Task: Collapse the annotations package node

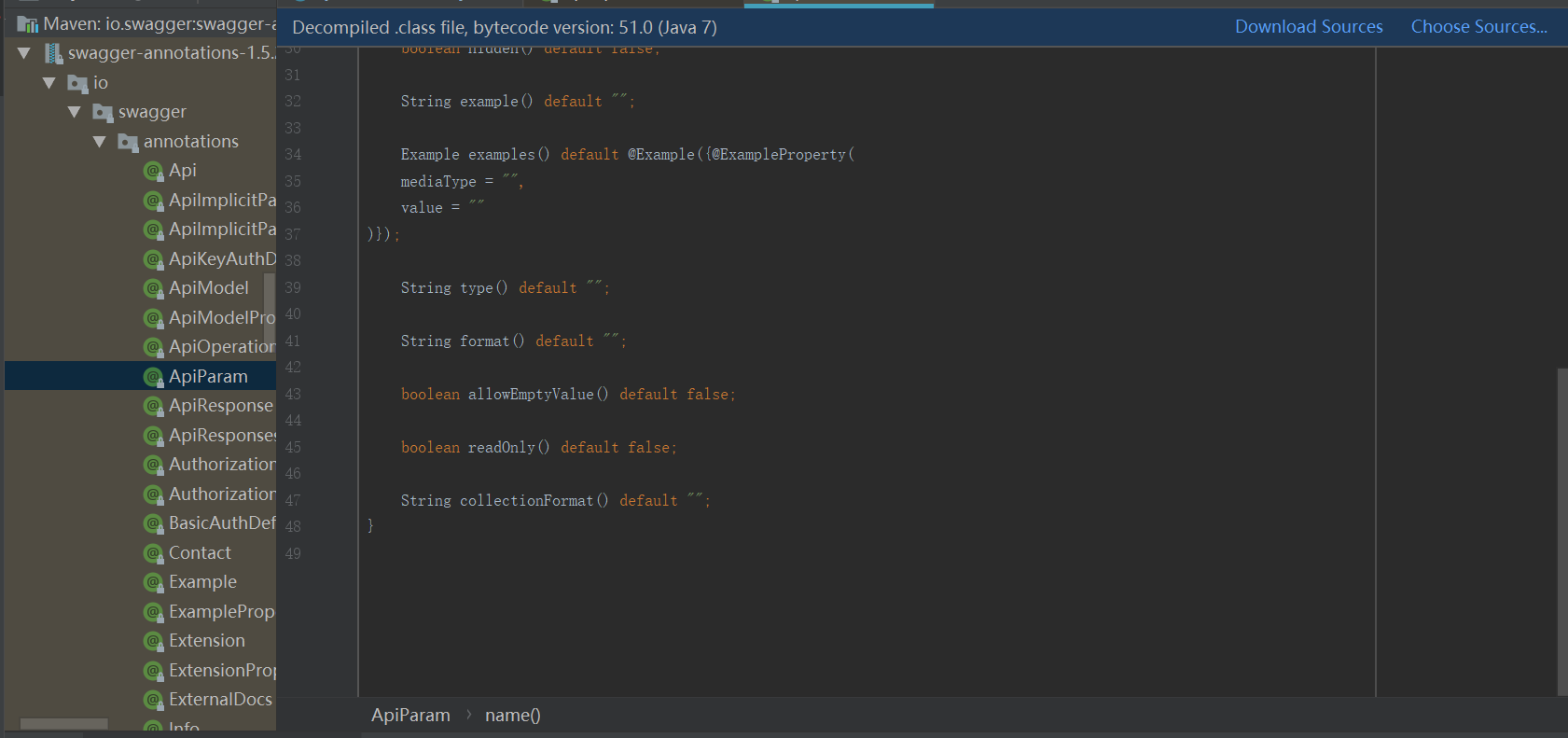Action: click(100, 142)
